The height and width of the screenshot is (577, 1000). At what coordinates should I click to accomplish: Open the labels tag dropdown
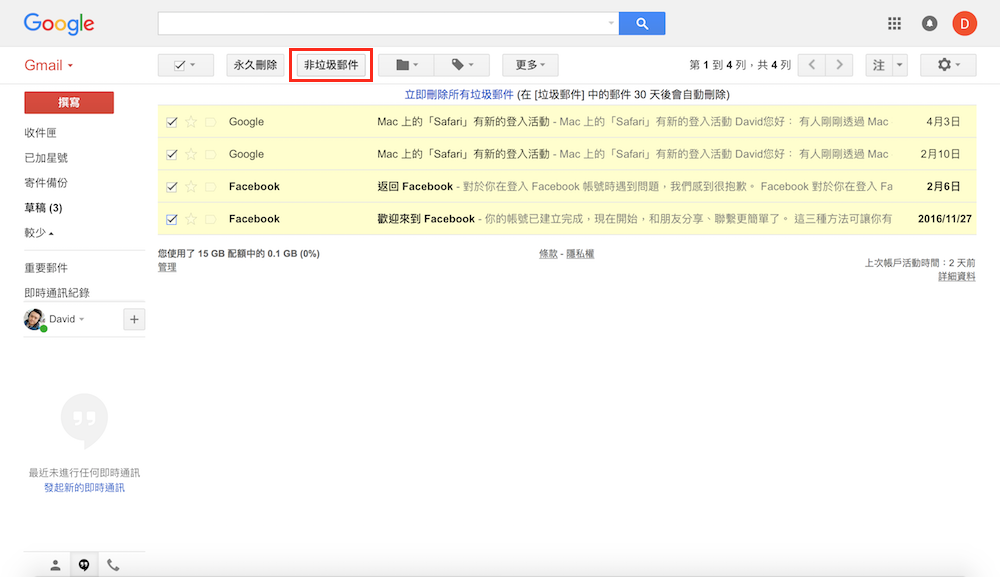(463, 65)
